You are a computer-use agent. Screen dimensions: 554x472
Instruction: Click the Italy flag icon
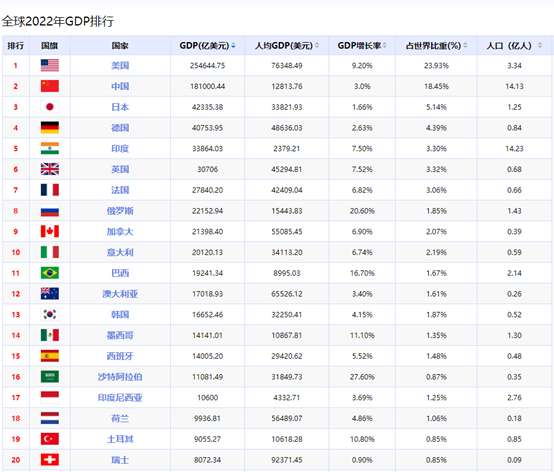(x=50, y=252)
